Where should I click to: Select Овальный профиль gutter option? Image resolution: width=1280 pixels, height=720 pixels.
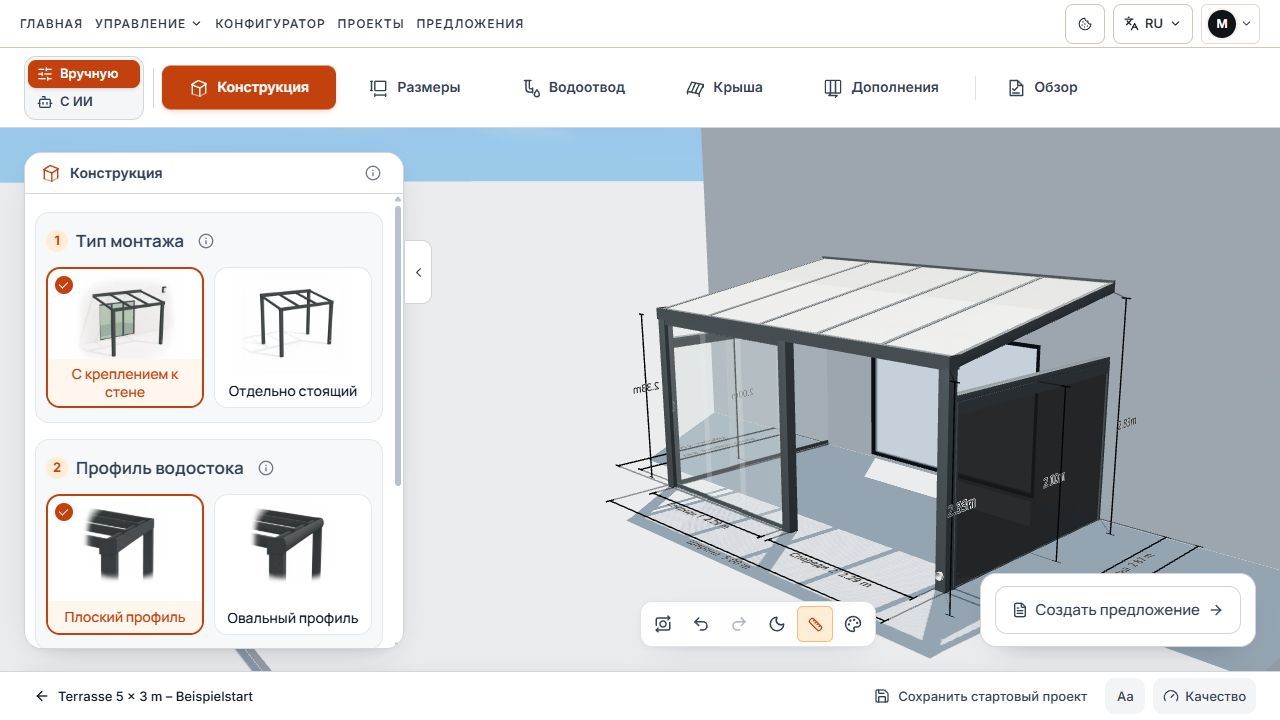(293, 564)
